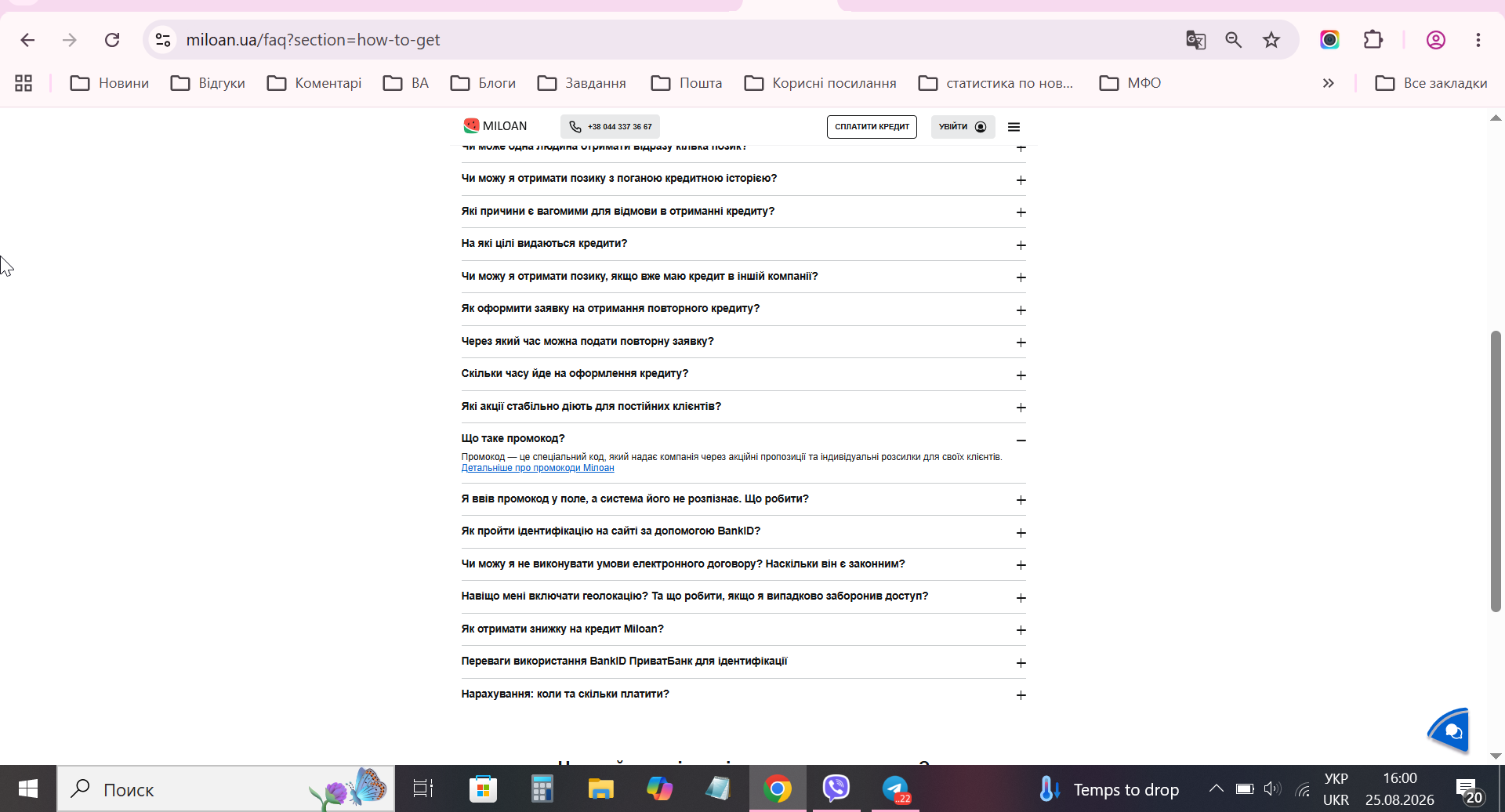Expand question about акції для постійних клієнтів

pos(743,407)
